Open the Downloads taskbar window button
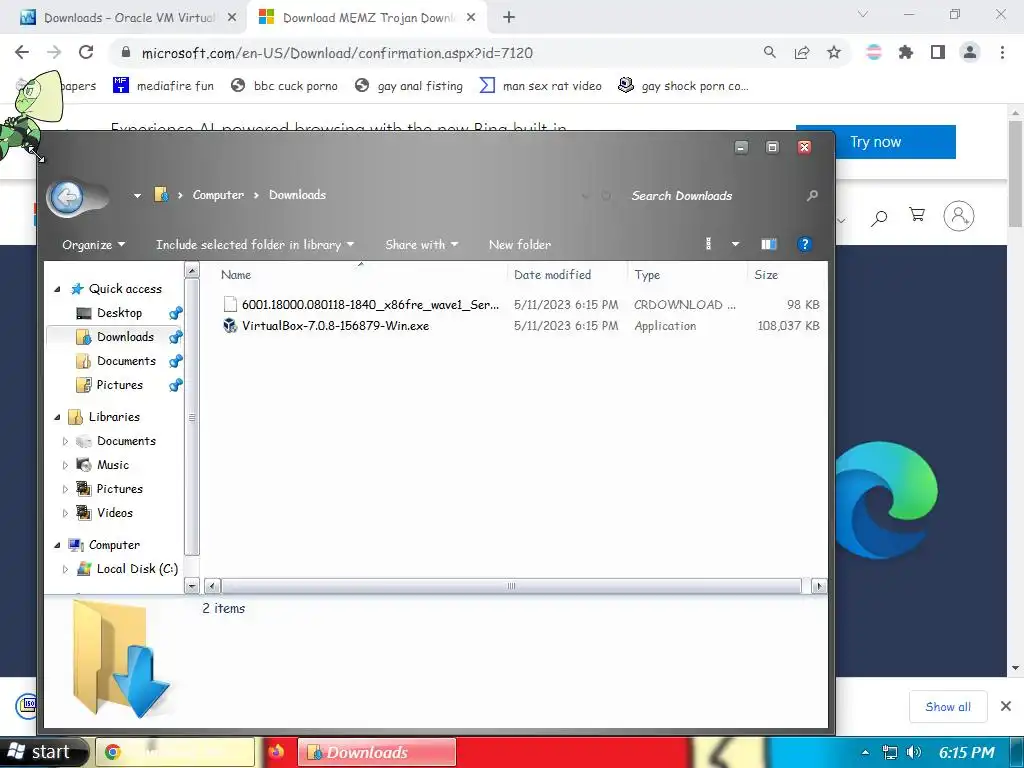Screen dimensions: 1024x768 click(x=377, y=752)
